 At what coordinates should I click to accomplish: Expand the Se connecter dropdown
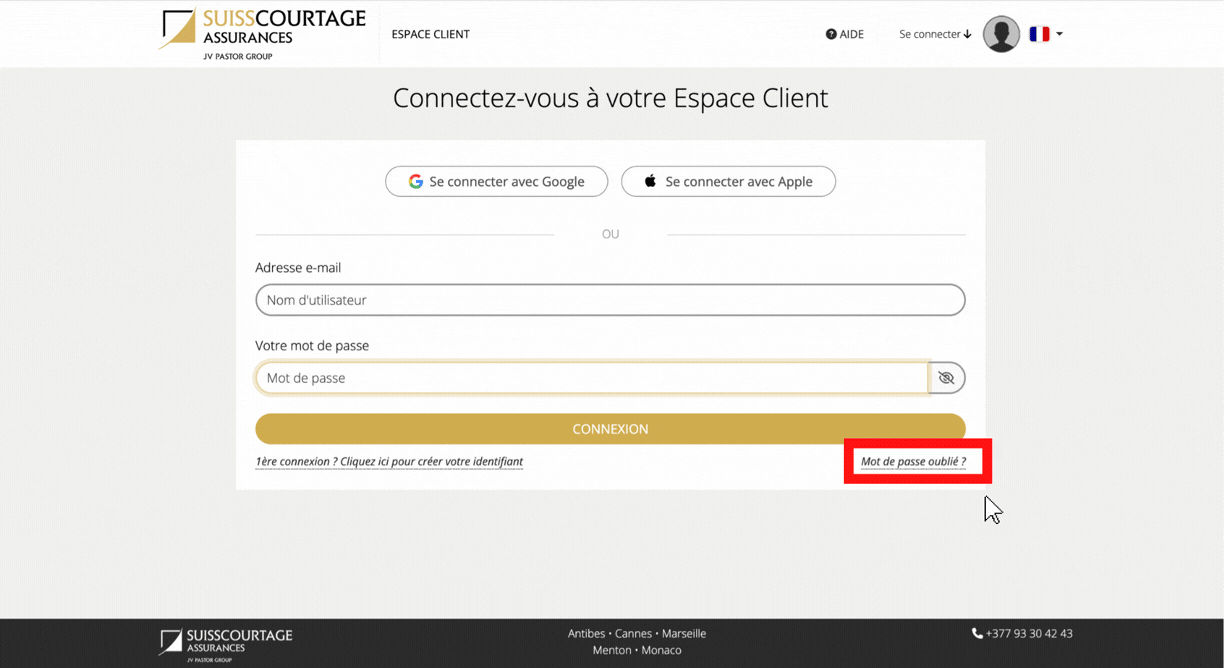(934, 34)
